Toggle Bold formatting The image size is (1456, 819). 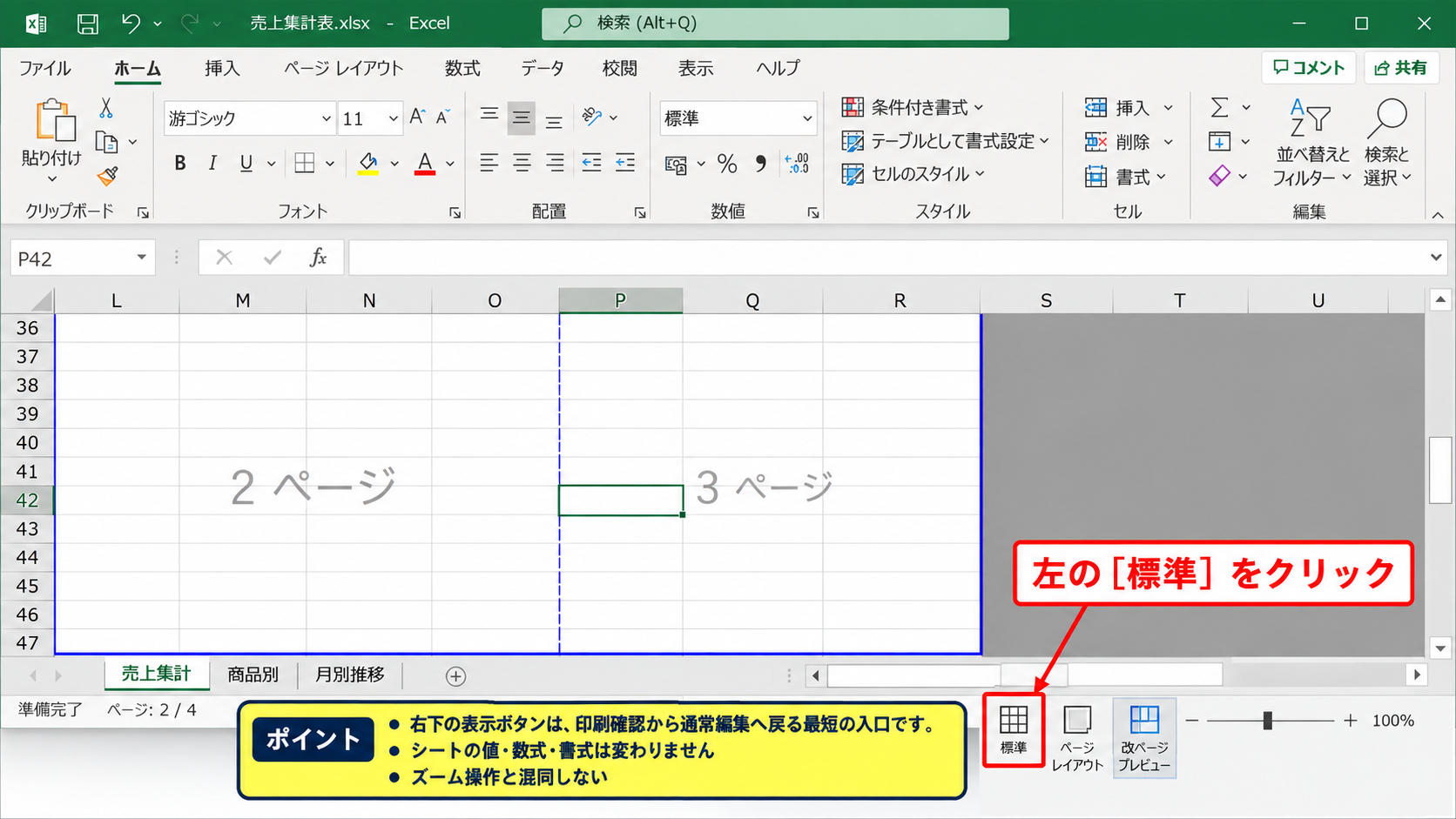(x=180, y=163)
